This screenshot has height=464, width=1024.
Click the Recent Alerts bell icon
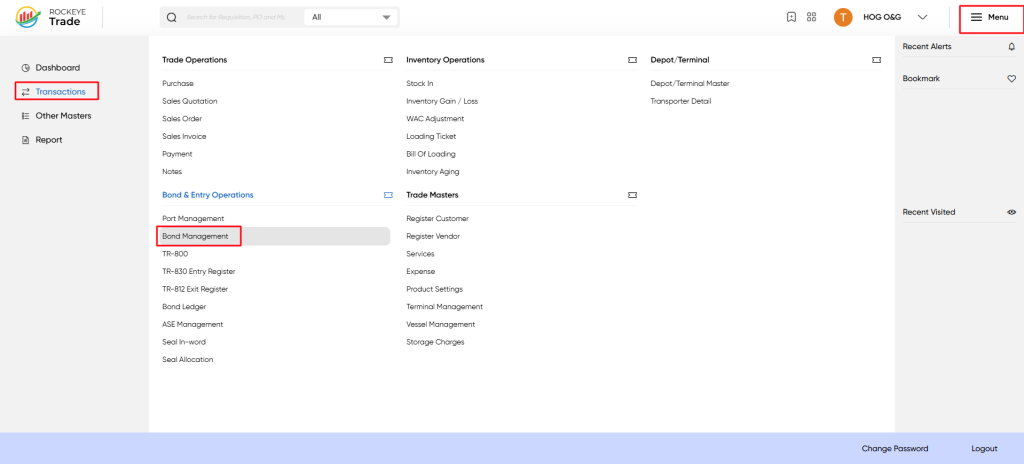pos(1012,46)
